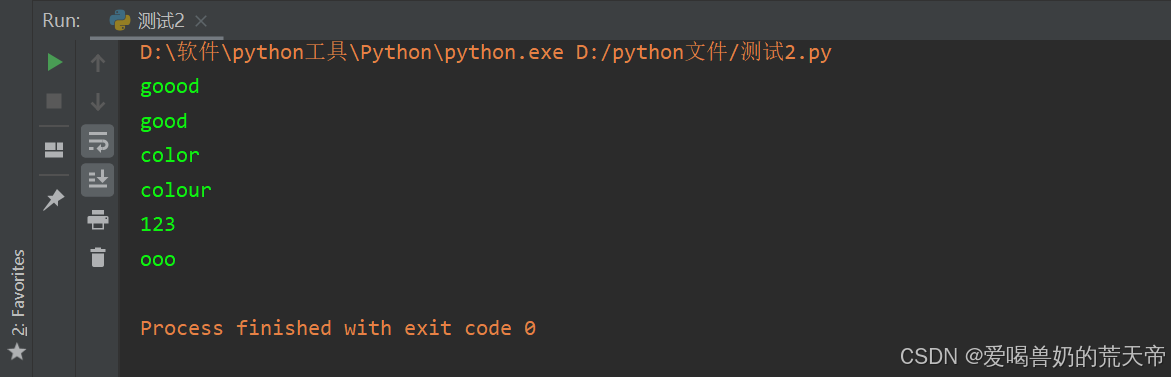Click the D:/python文件/测试2.py path text
The height and width of the screenshot is (377, 1171).
[x=703, y=53]
